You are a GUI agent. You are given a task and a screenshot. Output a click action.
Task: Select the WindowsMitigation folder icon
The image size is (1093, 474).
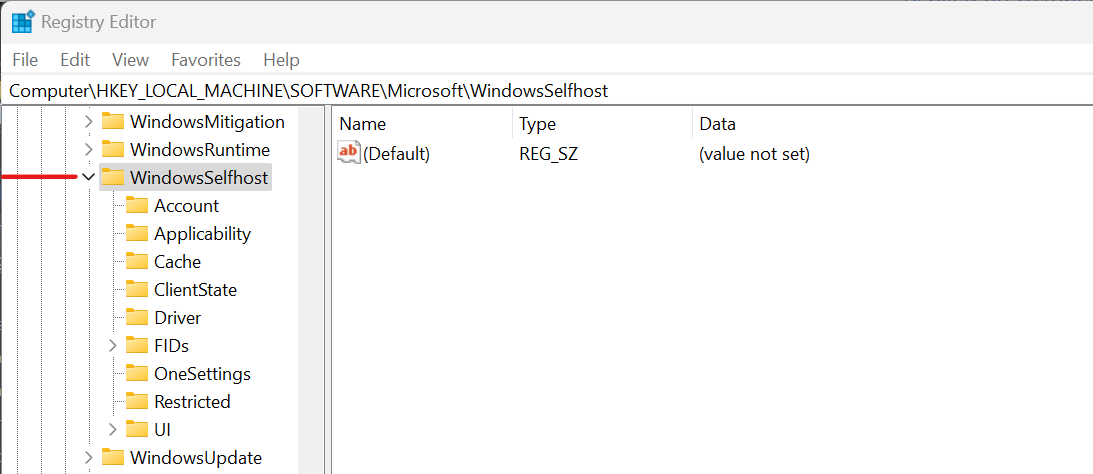[112, 121]
